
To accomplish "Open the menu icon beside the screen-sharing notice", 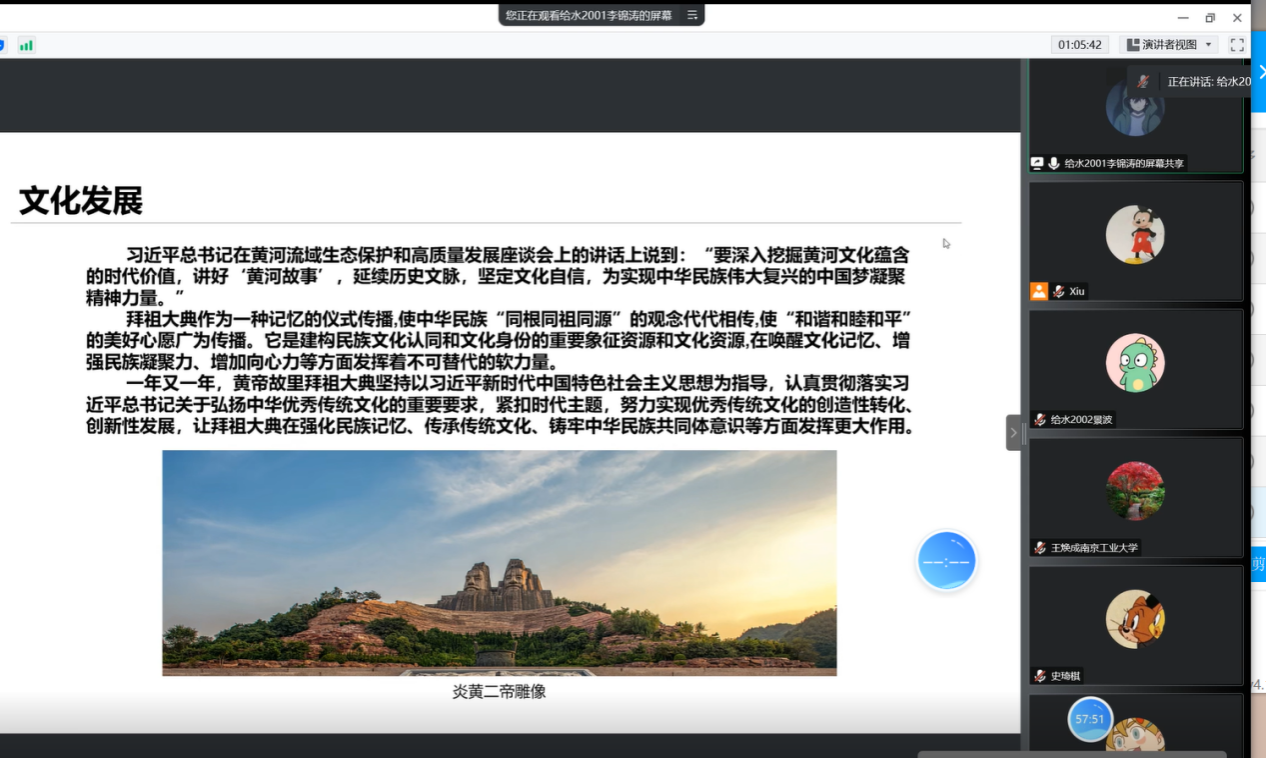I will [692, 15].
